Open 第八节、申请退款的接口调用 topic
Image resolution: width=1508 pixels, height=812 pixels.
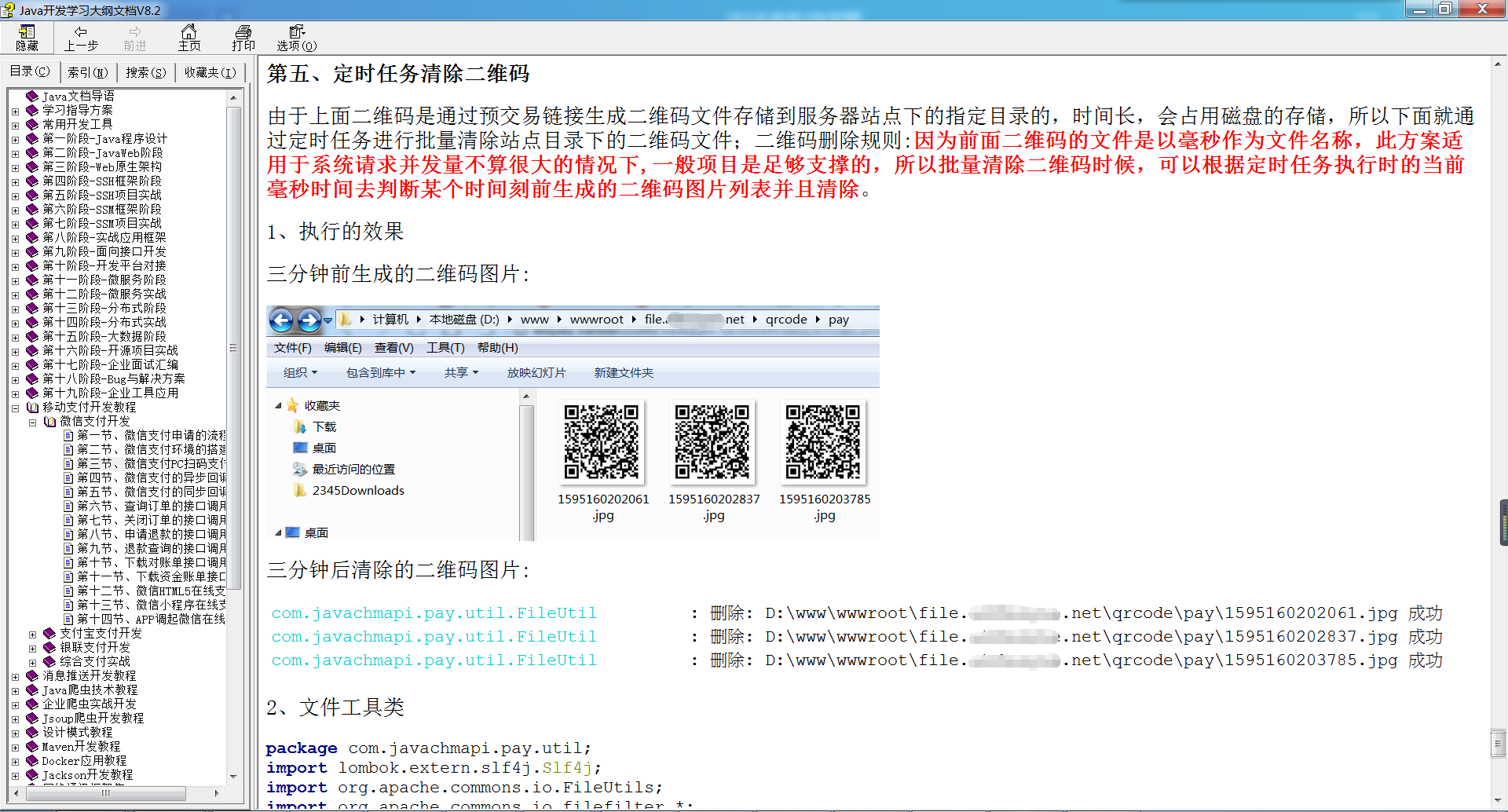click(x=152, y=535)
